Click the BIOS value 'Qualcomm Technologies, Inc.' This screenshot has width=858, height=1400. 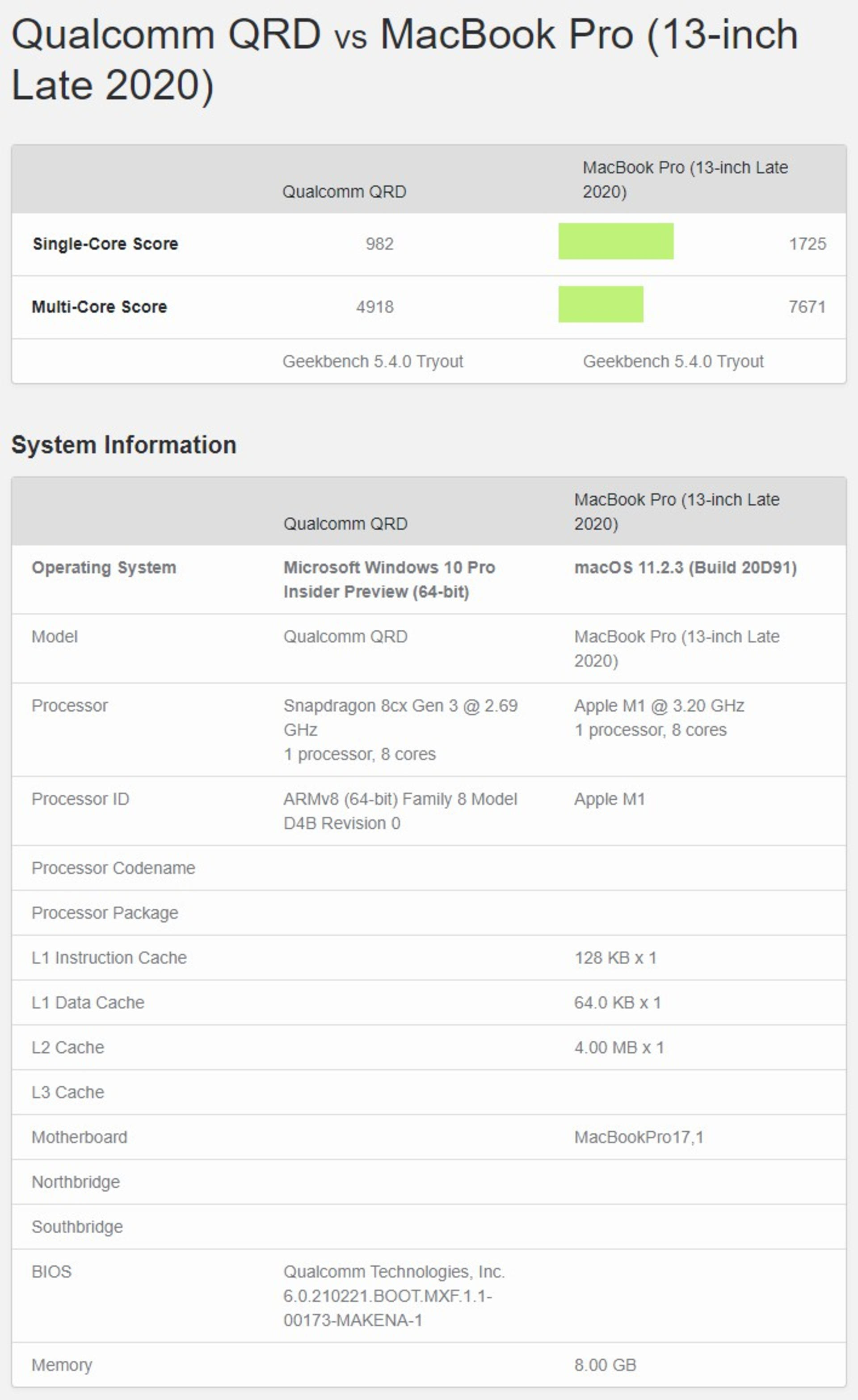tap(394, 1272)
